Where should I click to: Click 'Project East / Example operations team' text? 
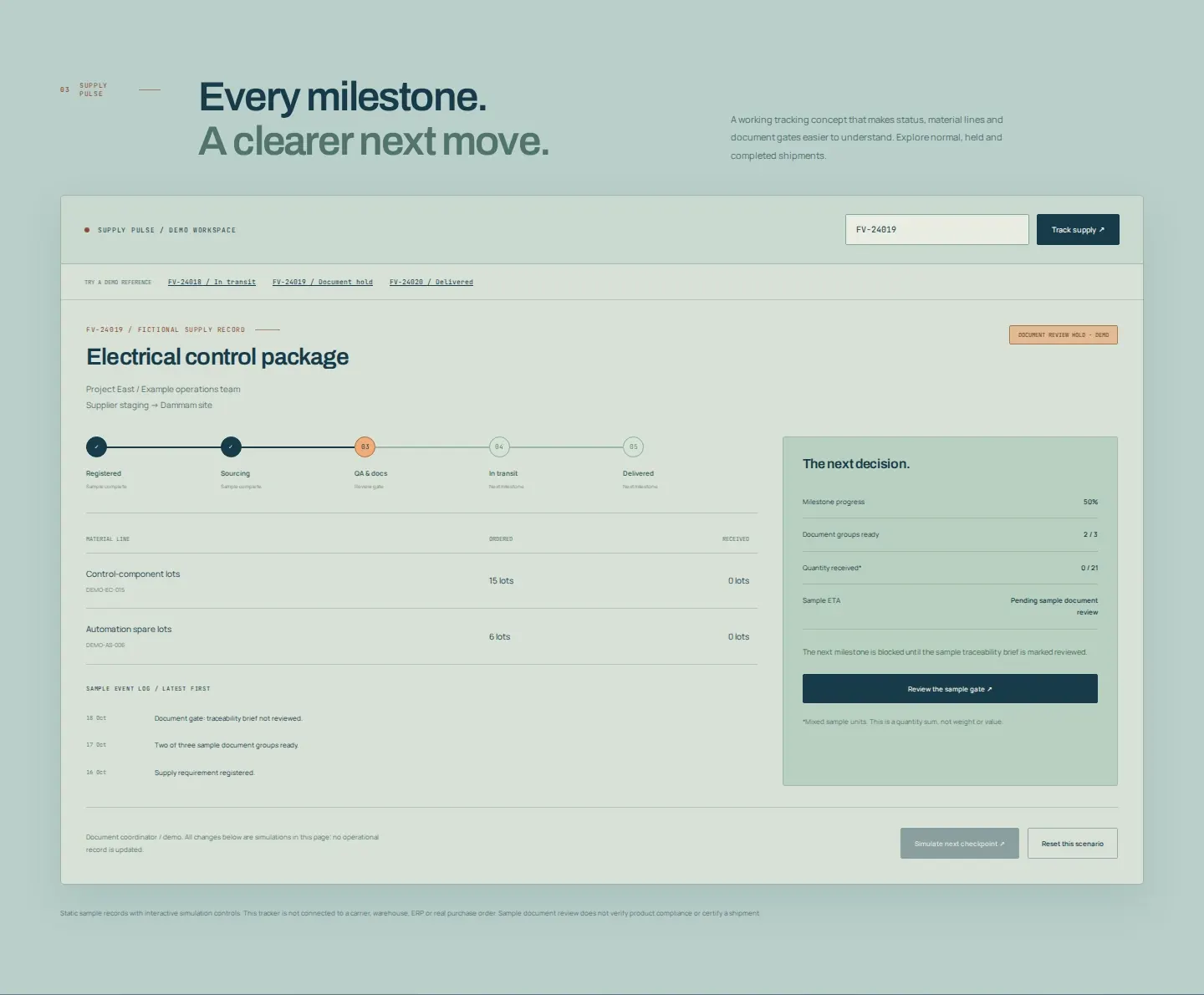click(x=163, y=390)
